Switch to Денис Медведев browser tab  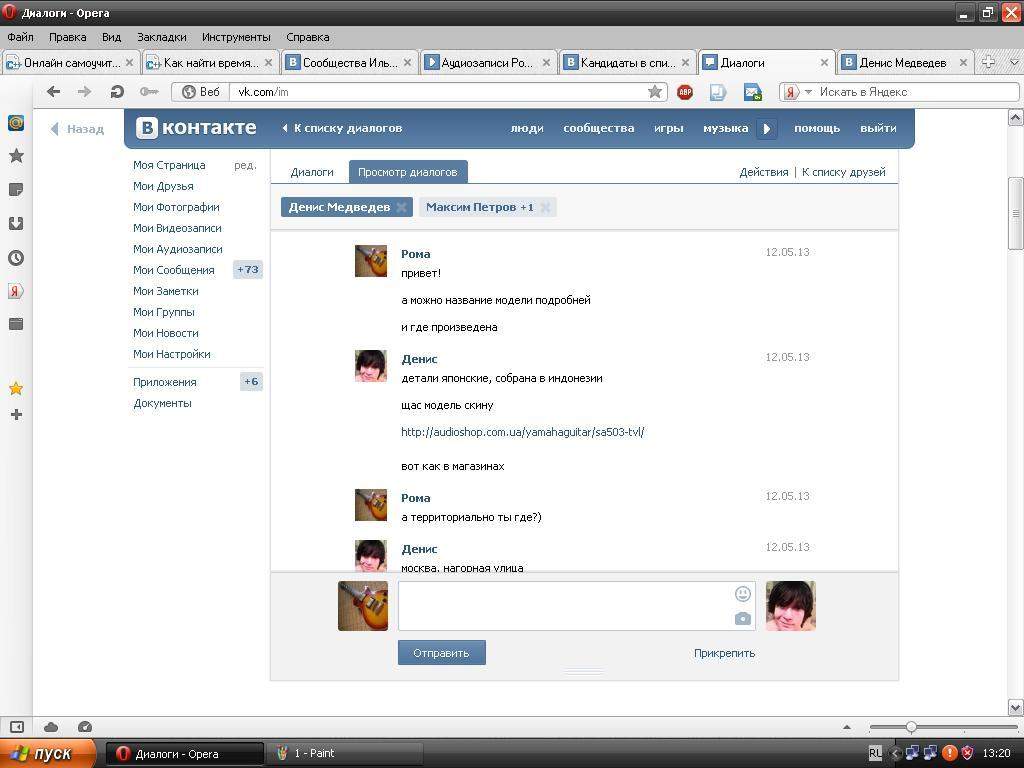(x=904, y=63)
